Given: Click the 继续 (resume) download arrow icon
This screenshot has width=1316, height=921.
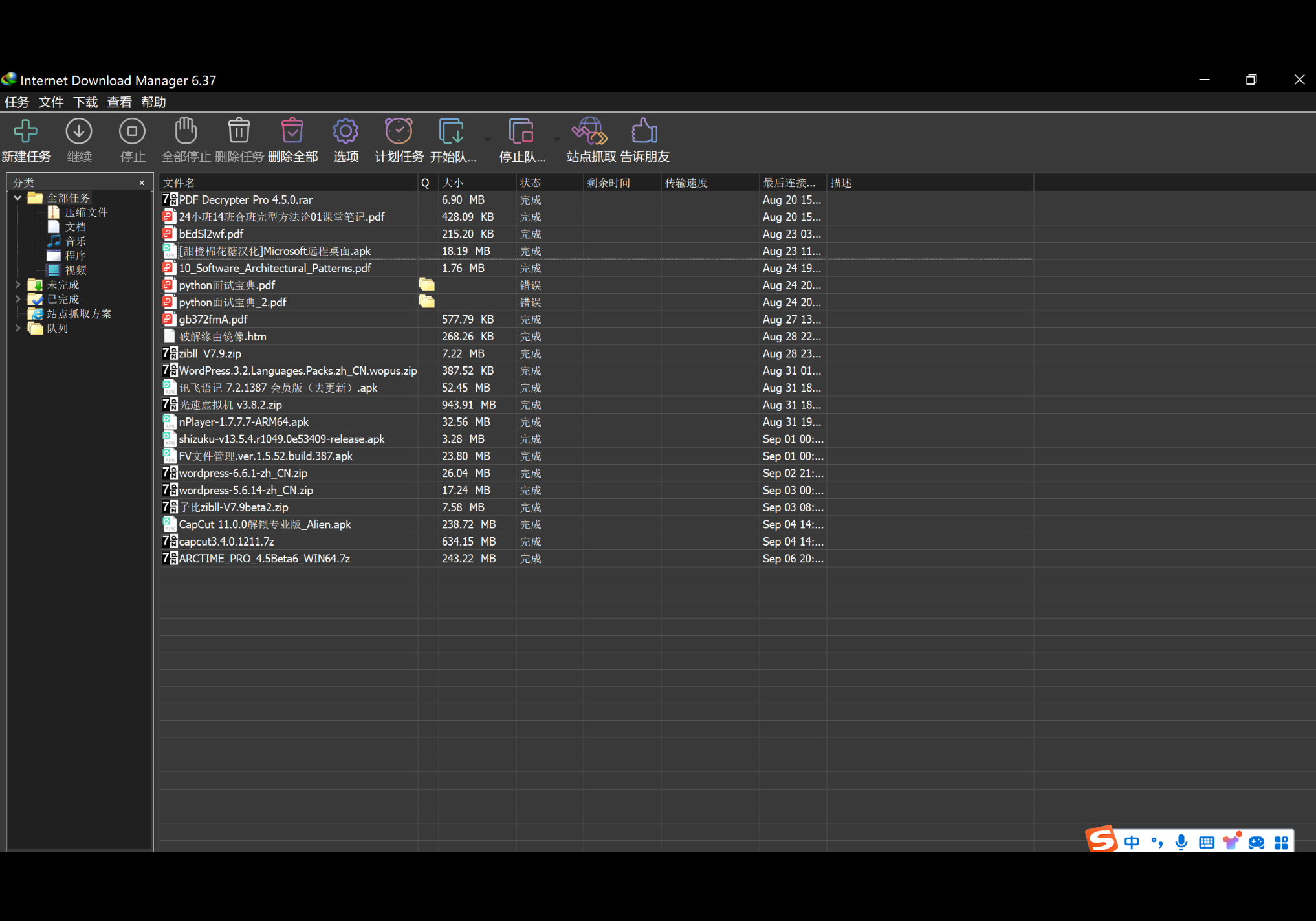Looking at the screenshot, I should [x=79, y=131].
